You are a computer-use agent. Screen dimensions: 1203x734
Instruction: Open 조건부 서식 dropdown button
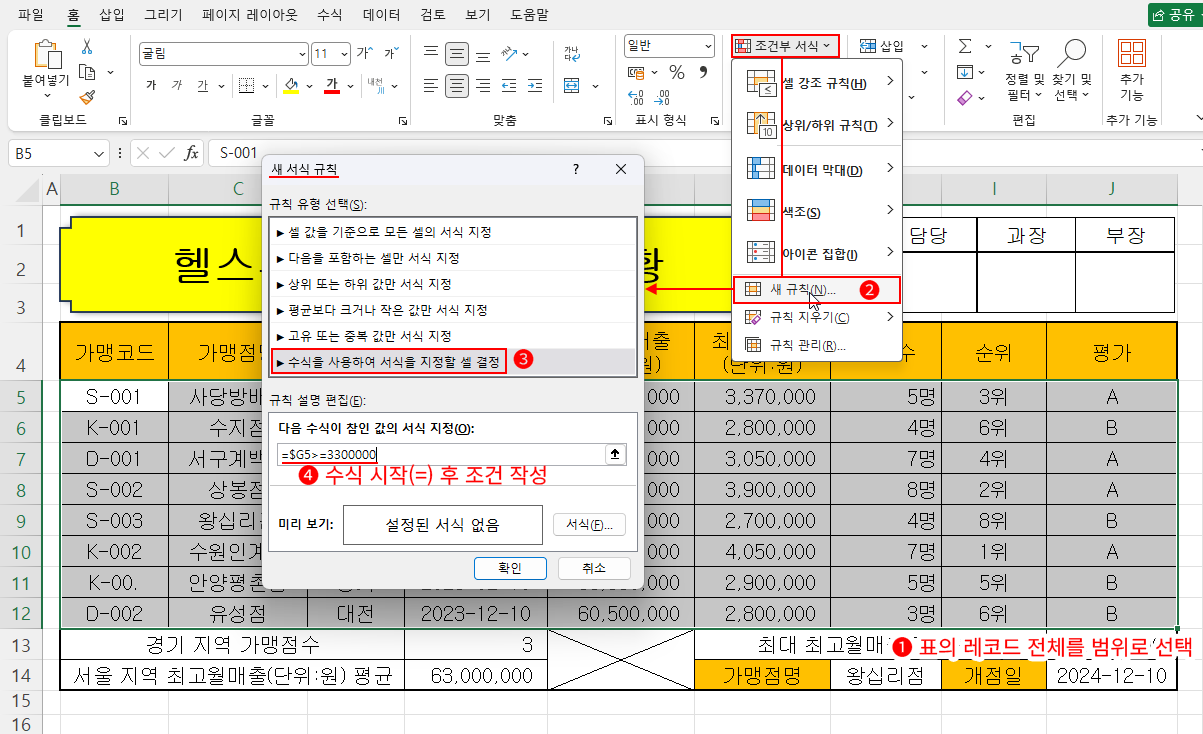[784, 46]
